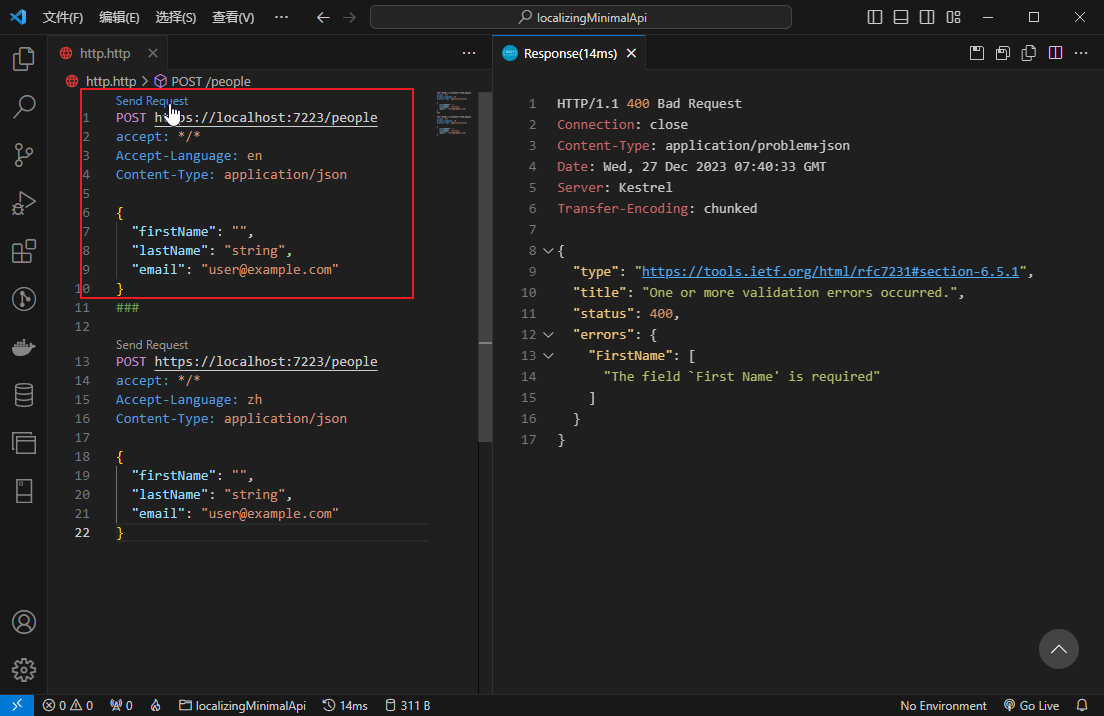This screenshot has height=716, width=1104.
Task: Open the Source Control view
Action: pos(24,155)
